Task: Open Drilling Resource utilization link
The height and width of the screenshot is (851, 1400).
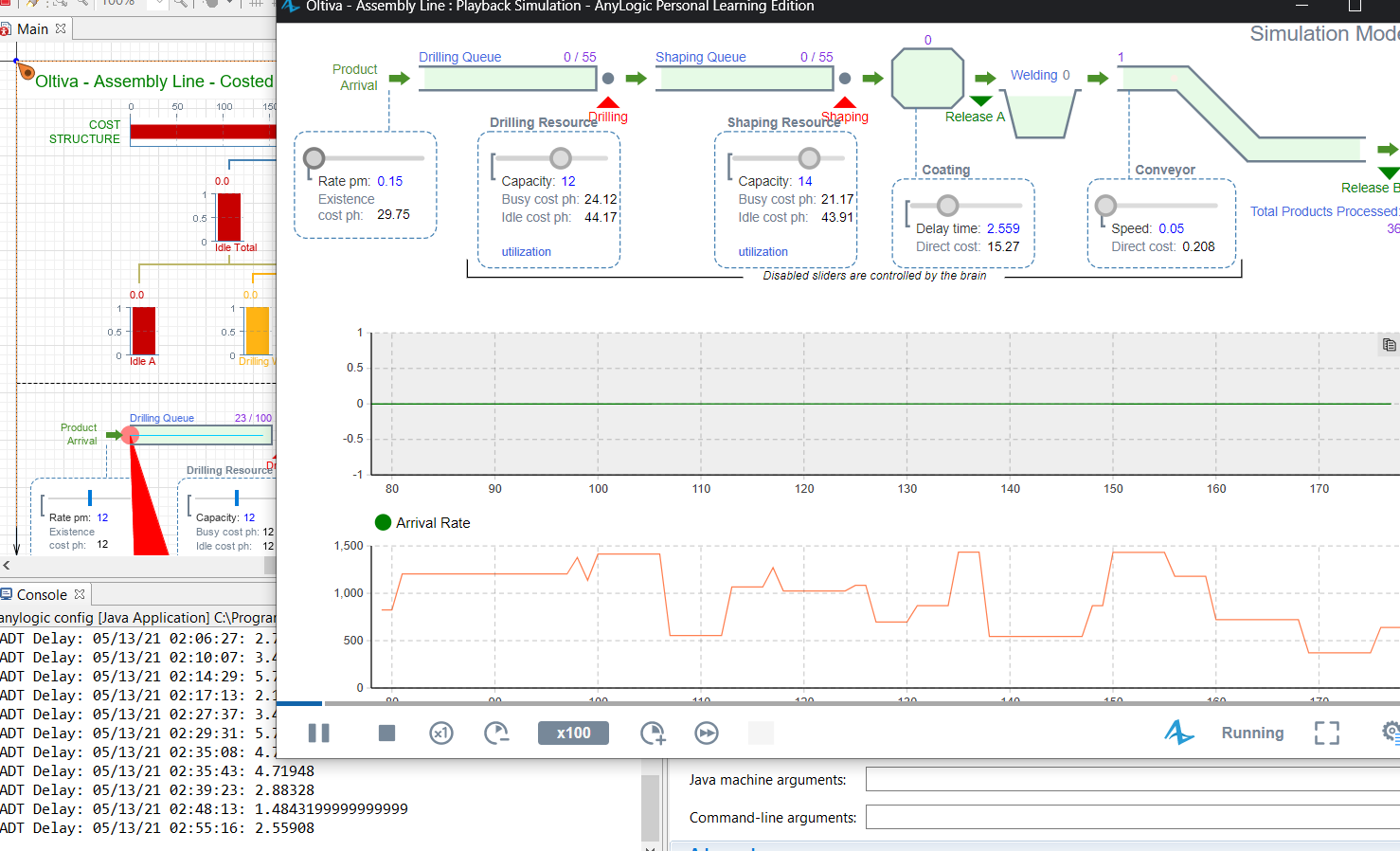Action: coord(526,252)
